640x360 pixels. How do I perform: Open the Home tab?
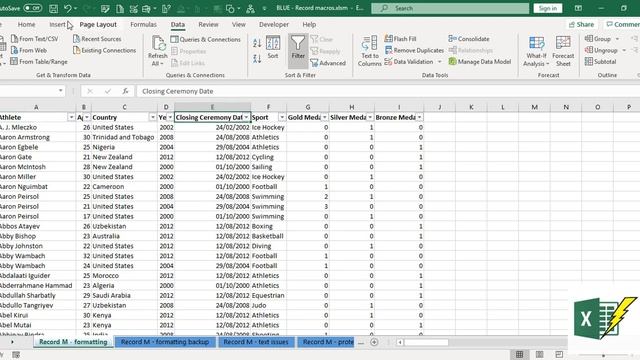27,24
